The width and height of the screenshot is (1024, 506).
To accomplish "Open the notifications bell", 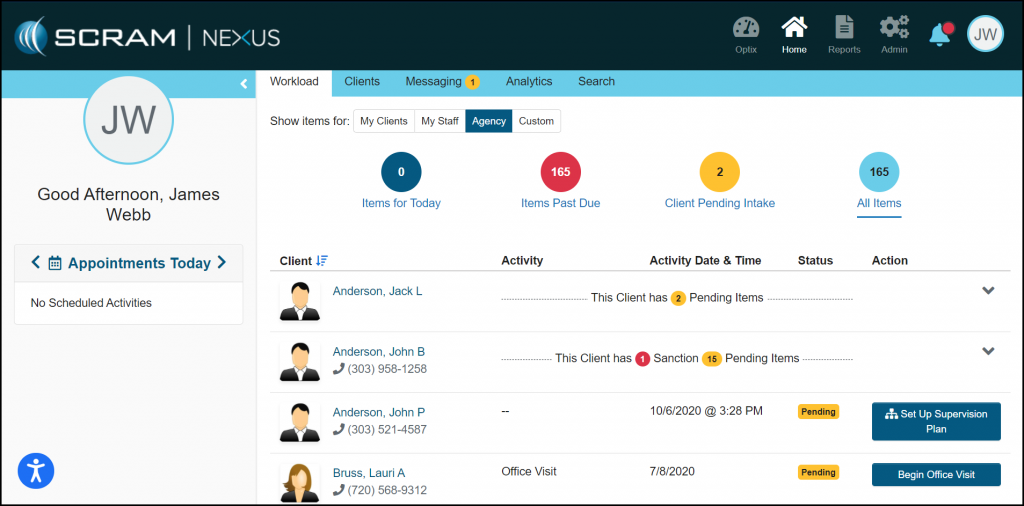I will point(940,35).
